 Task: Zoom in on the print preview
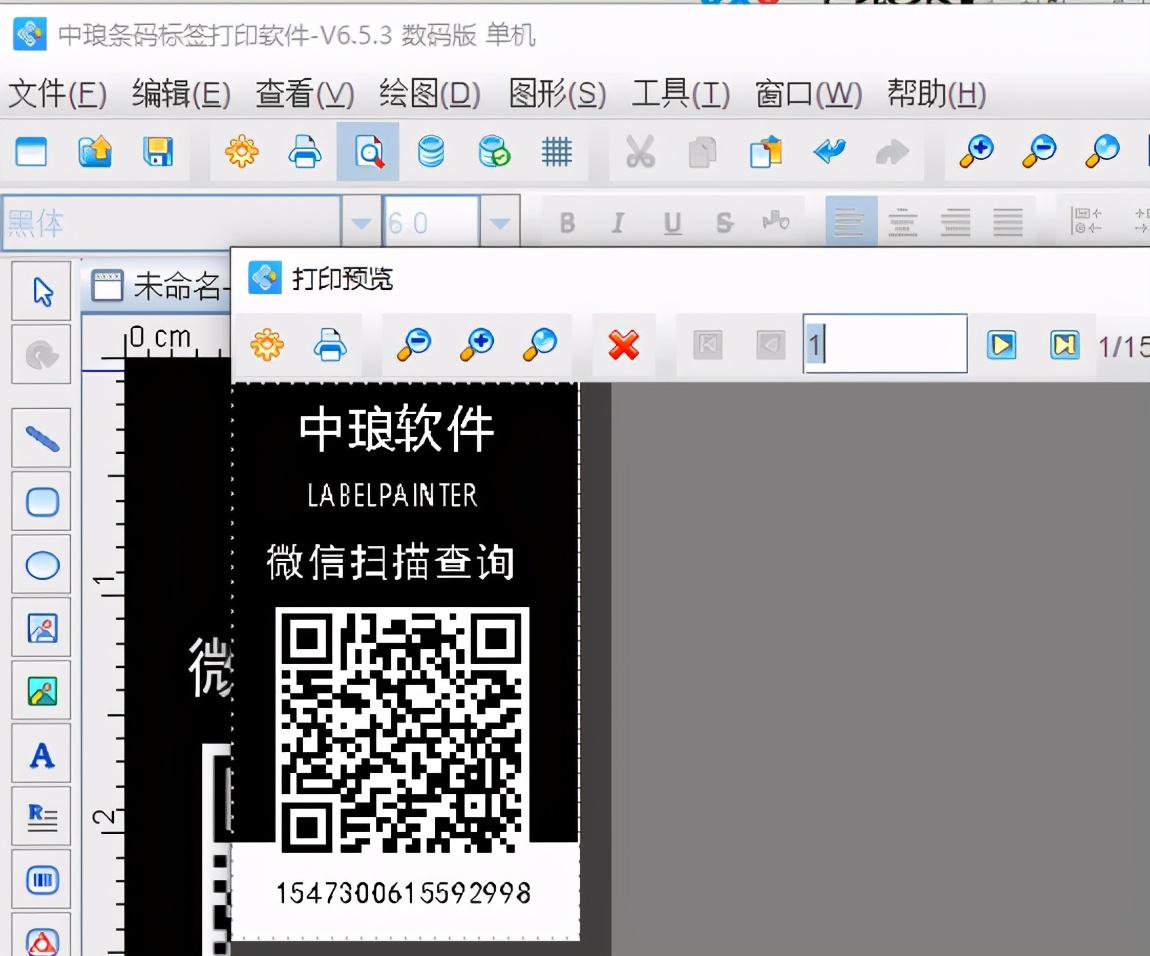click(476, 344)
